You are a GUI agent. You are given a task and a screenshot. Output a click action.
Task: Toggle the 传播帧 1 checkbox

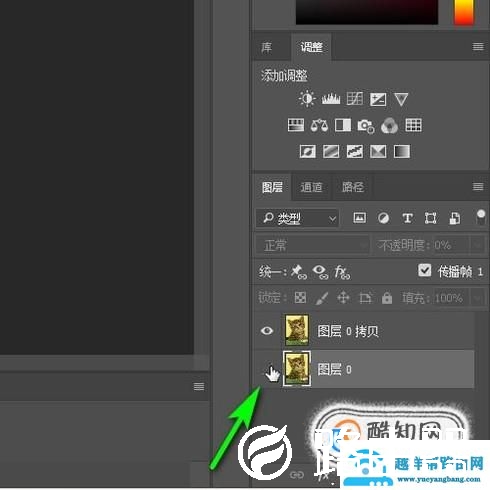[424, 270]
